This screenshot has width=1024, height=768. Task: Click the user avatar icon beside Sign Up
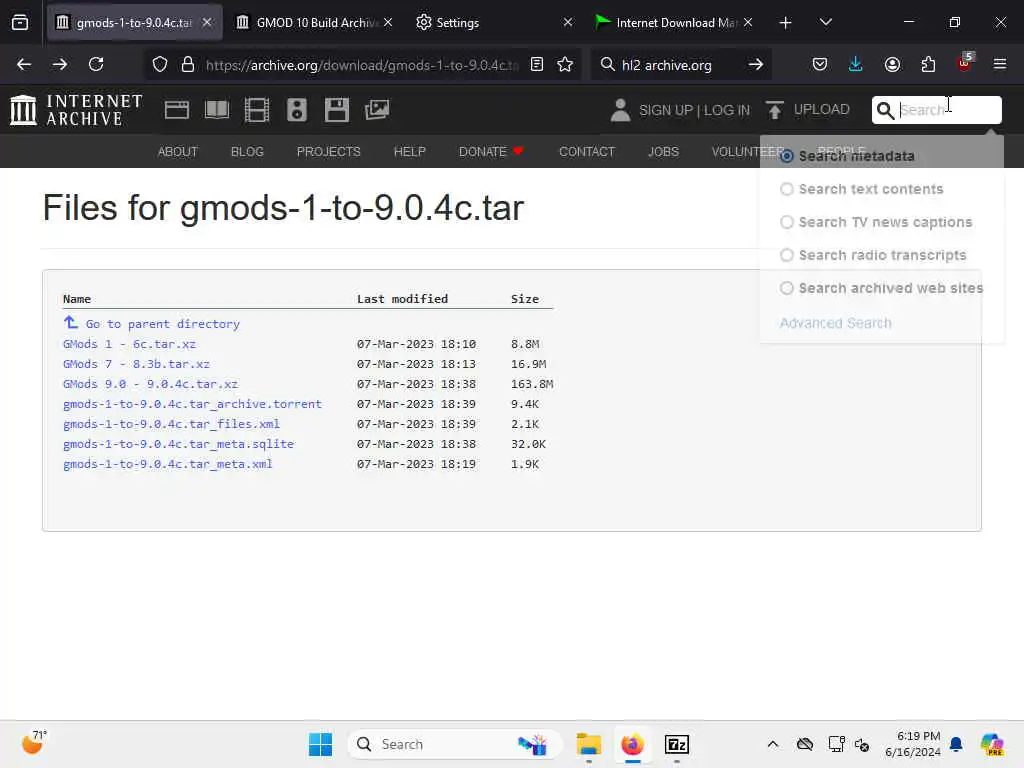coord(620,110)
